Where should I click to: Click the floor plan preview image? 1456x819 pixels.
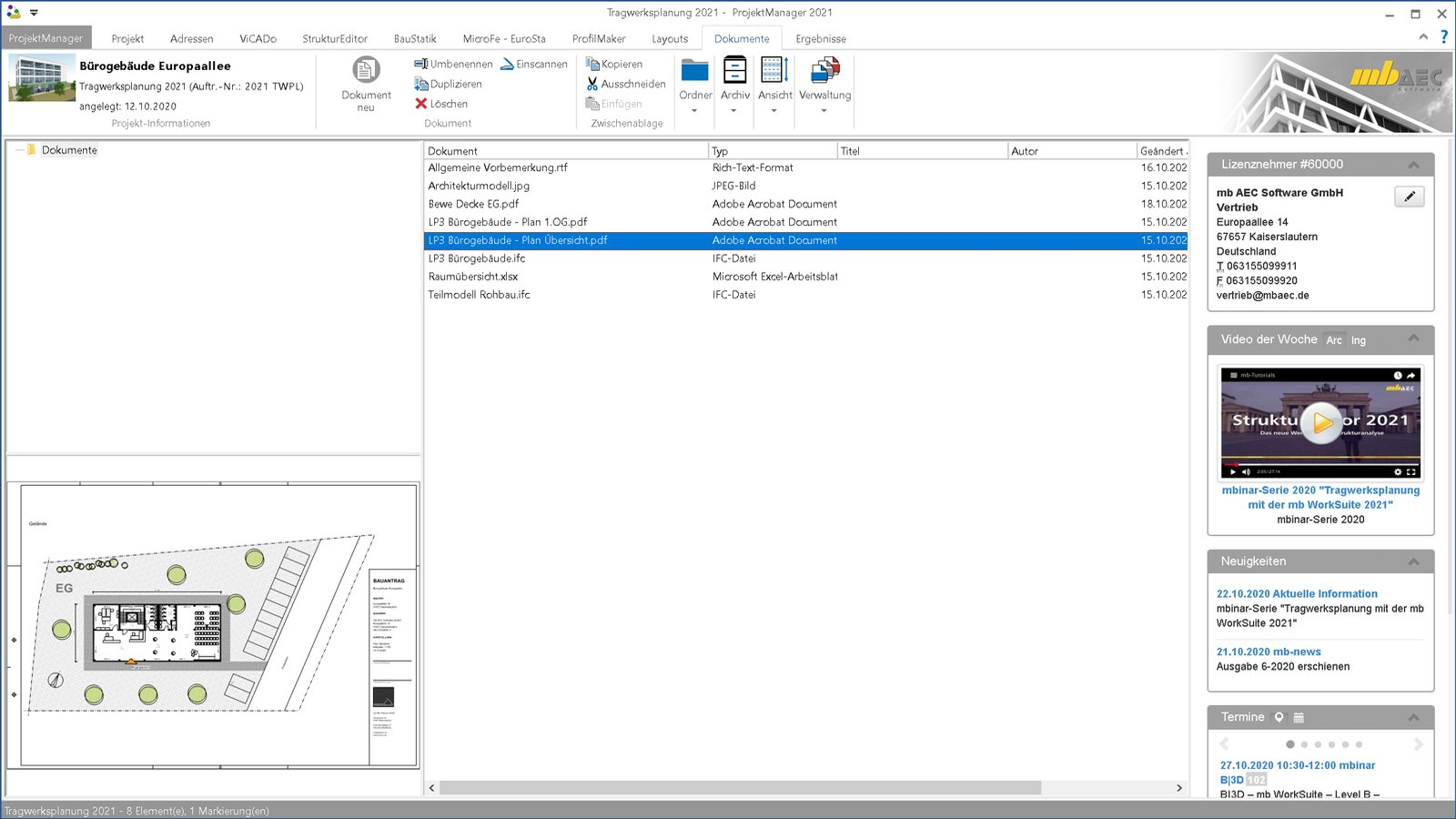point(213,625)
